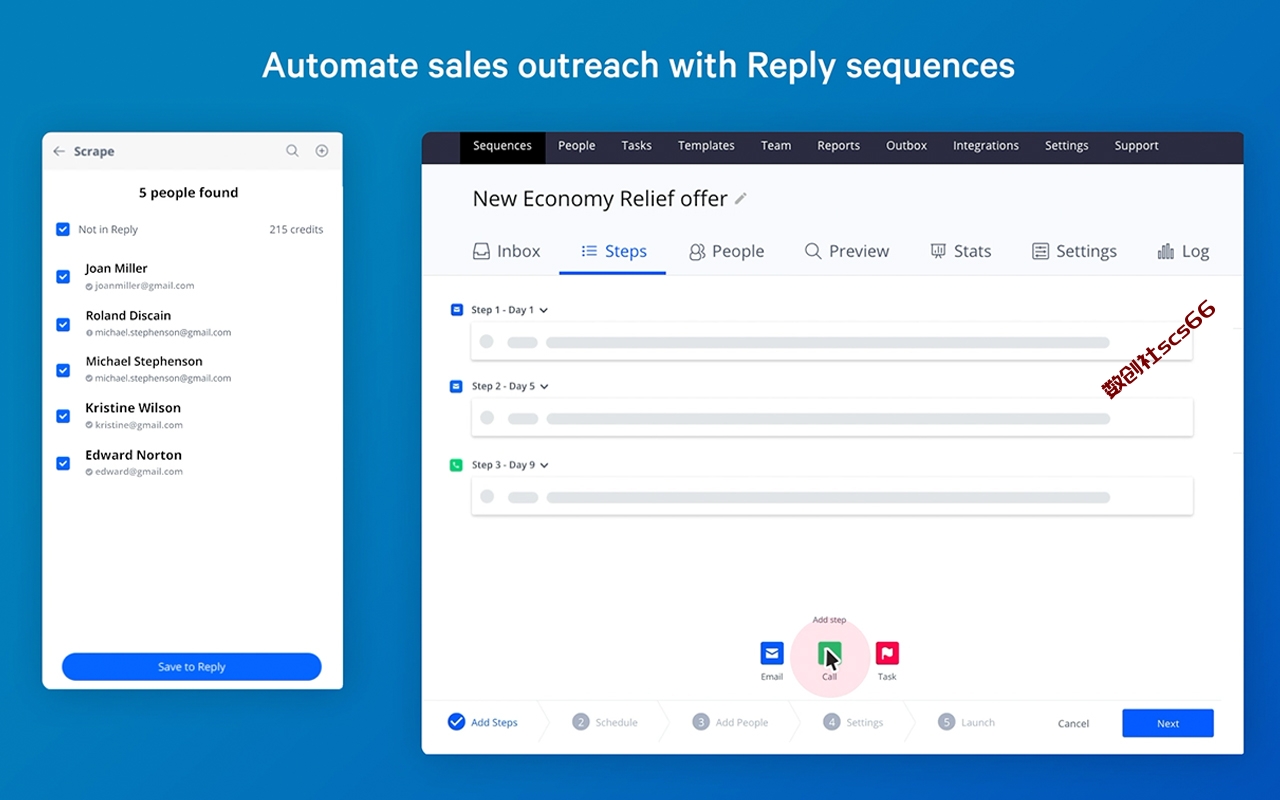Expand Step 1 - Day 1 dropdown

click(544, 310)
